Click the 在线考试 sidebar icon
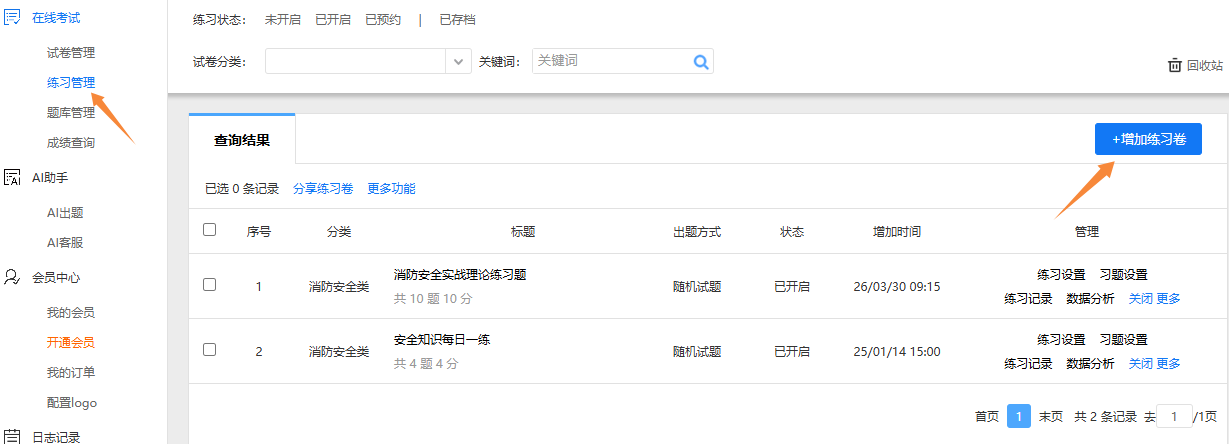The width and height of the screenshot is (1229, 444). point(13,17)
